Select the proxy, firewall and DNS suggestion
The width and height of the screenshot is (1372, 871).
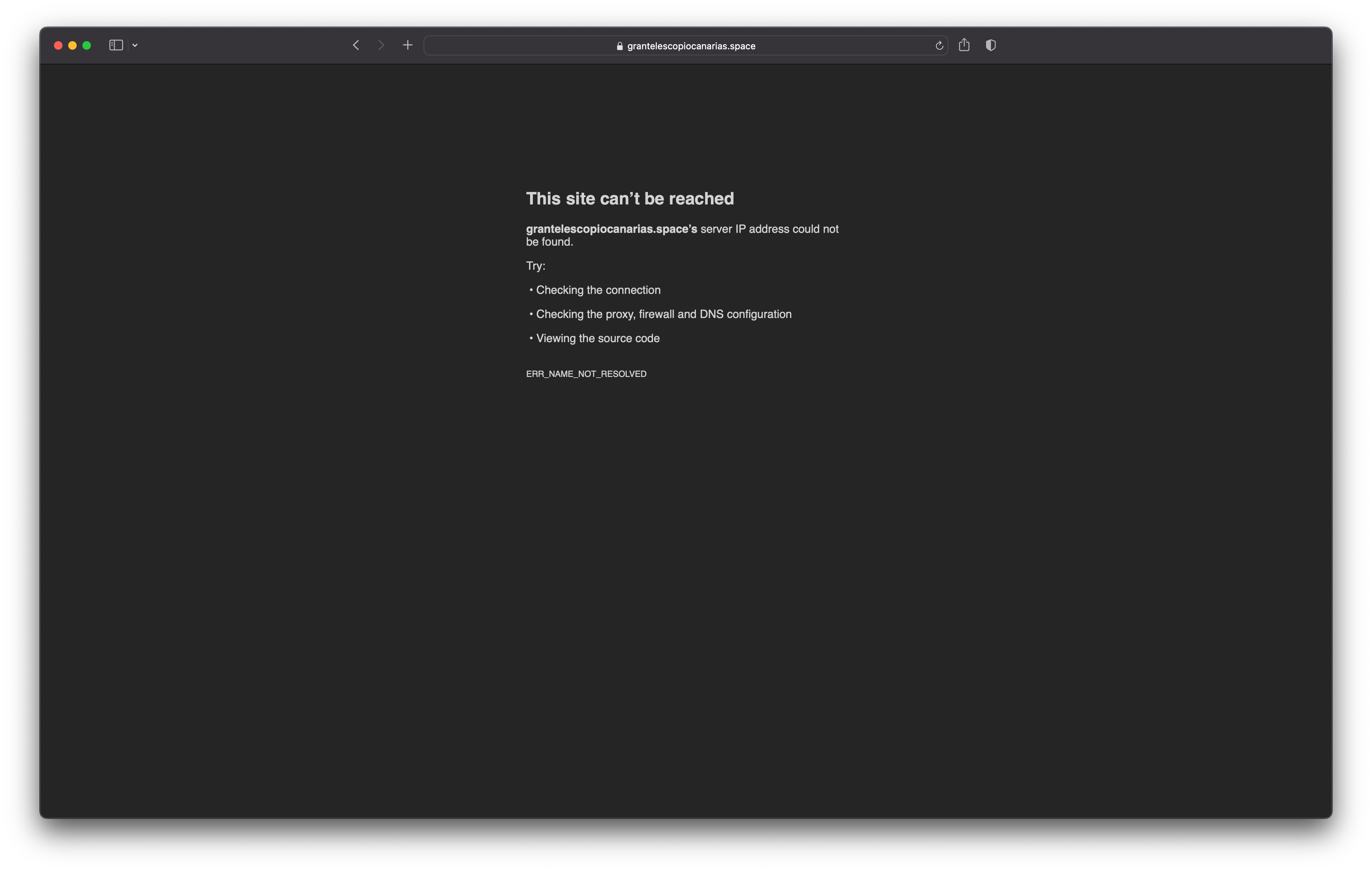click(x=663, y=314)
